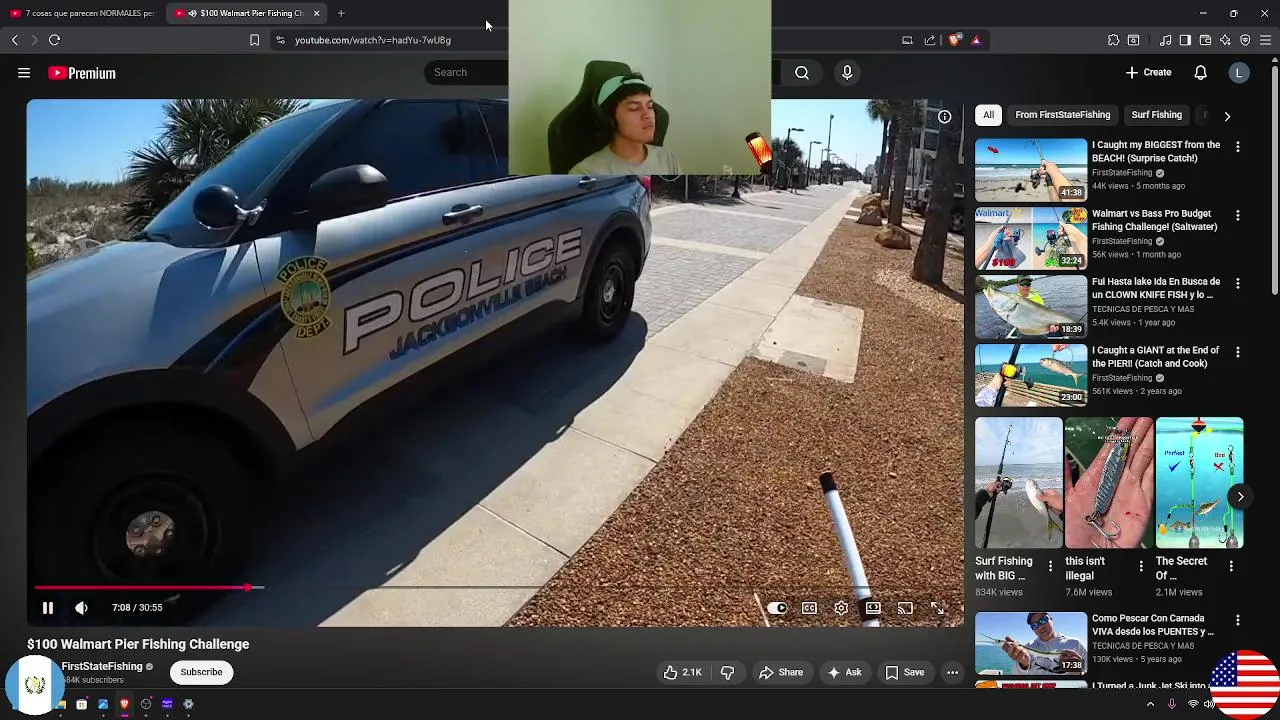
Task: Click the YouTube search input field
Action: 469,72
